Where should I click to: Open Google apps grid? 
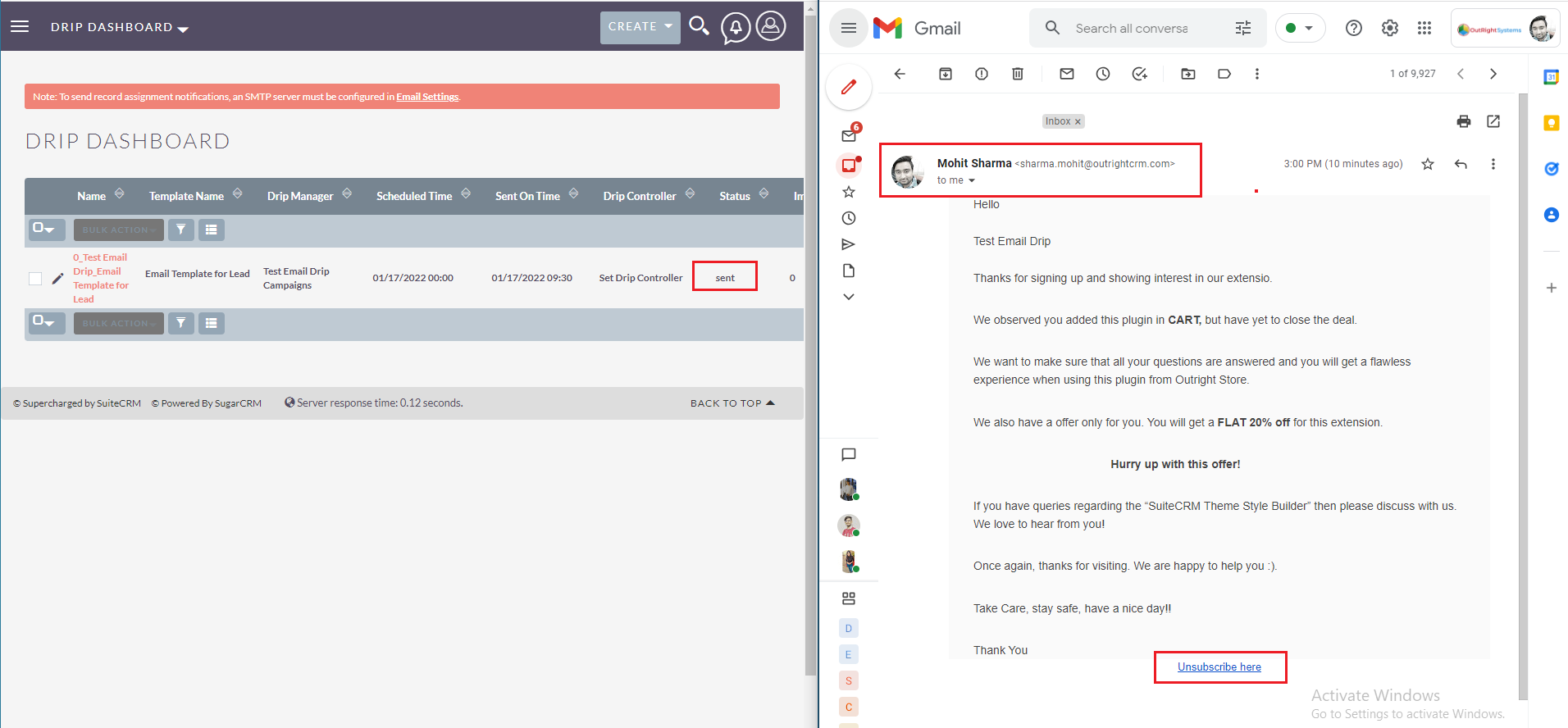(1424, 28)
